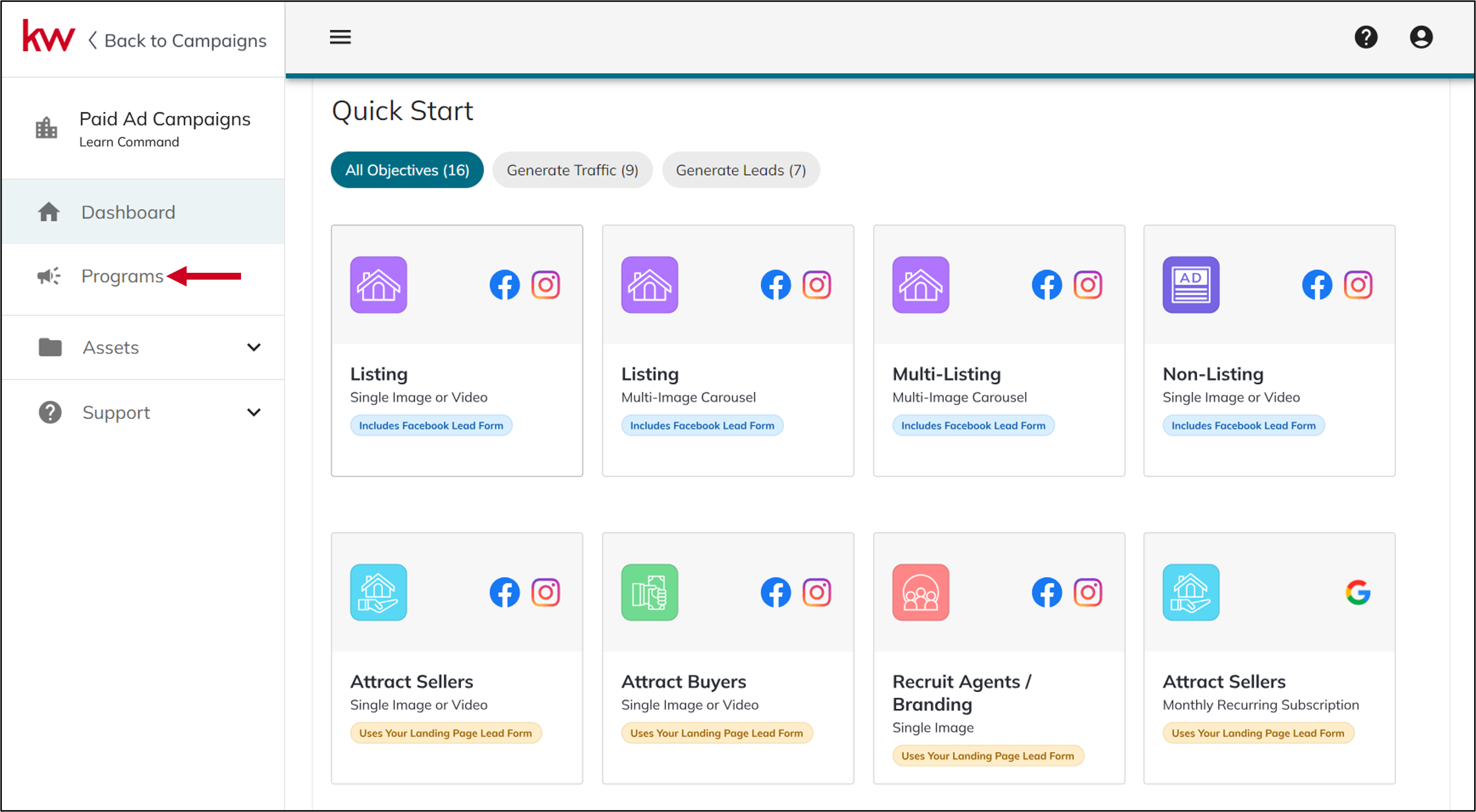Click Facebook icon on Listing Single Image card

505,285
